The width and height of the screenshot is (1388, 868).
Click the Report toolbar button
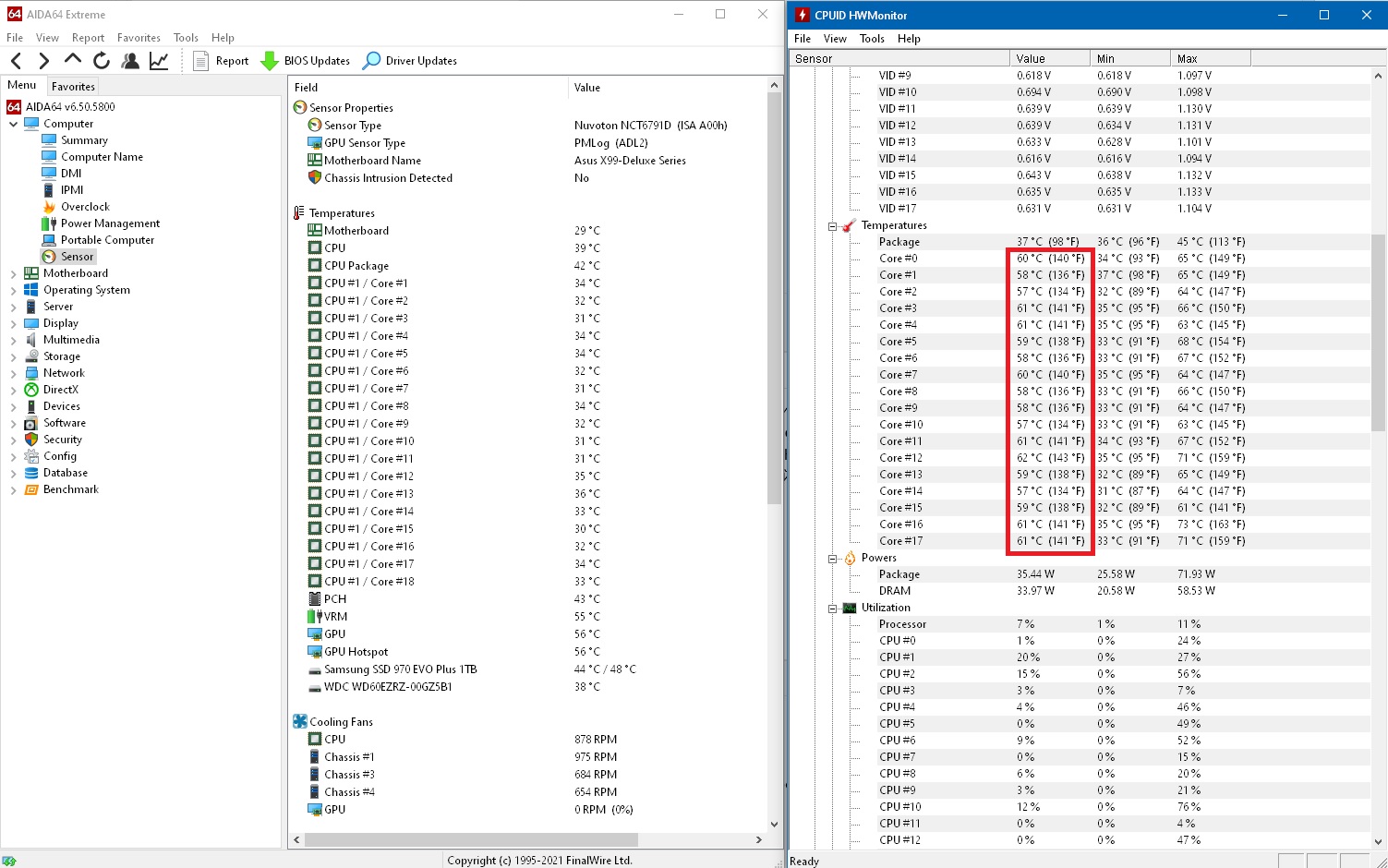221,61
